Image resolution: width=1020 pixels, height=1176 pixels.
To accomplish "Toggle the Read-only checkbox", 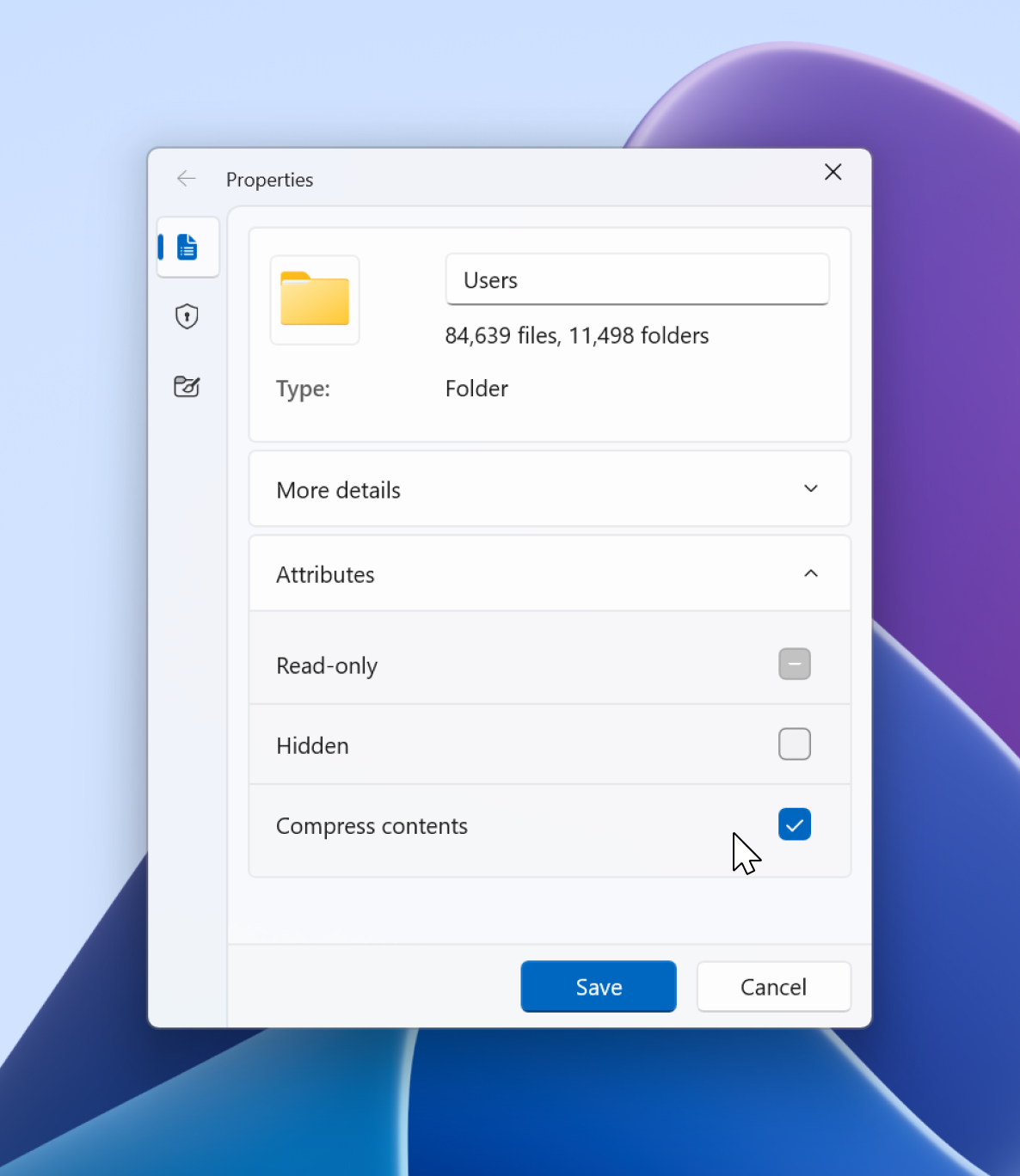I will (794, 664).
